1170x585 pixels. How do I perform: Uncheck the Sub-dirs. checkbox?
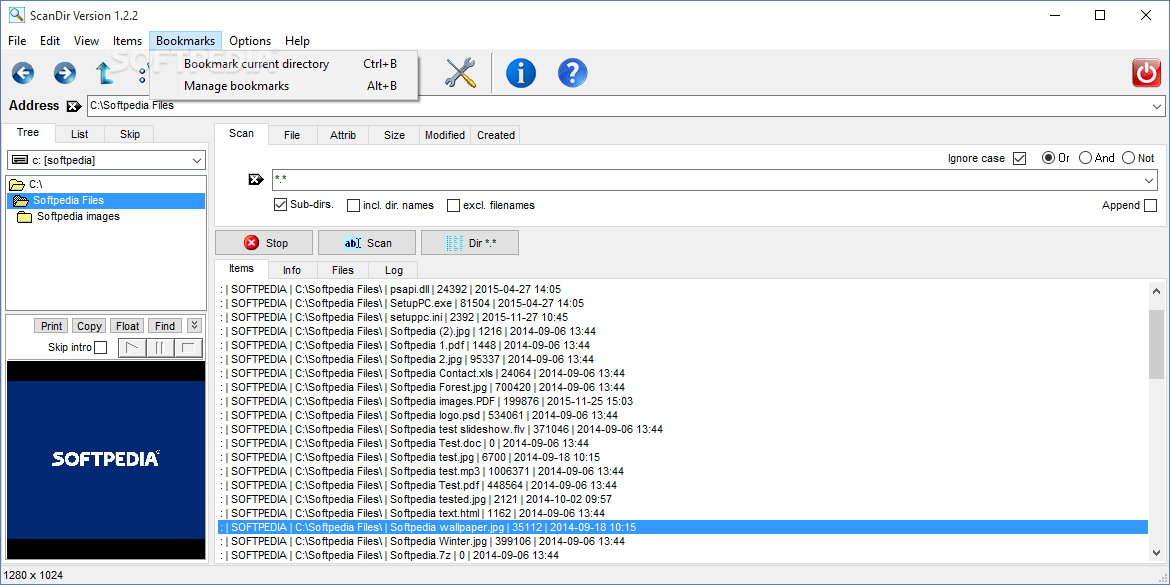click(281, 205)
